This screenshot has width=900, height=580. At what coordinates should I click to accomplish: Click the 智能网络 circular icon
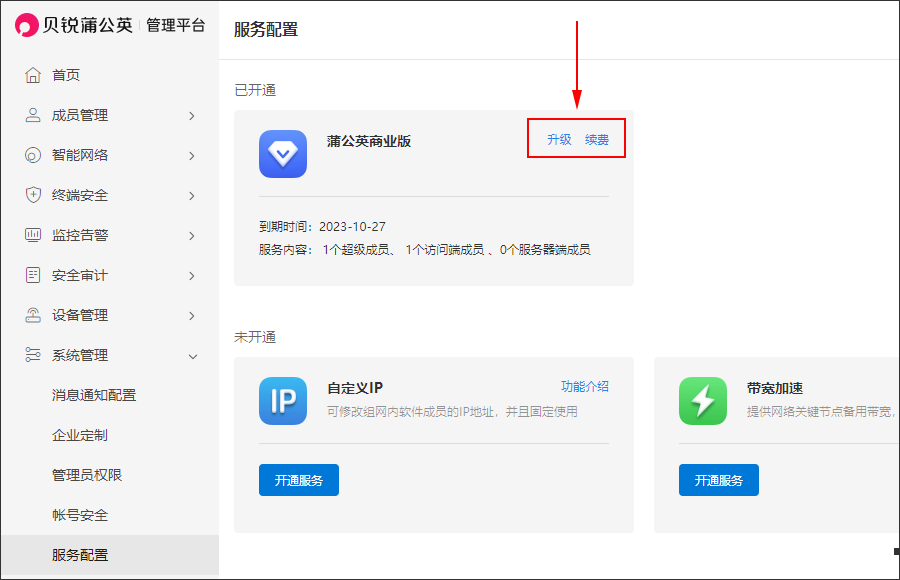(33, 155)
